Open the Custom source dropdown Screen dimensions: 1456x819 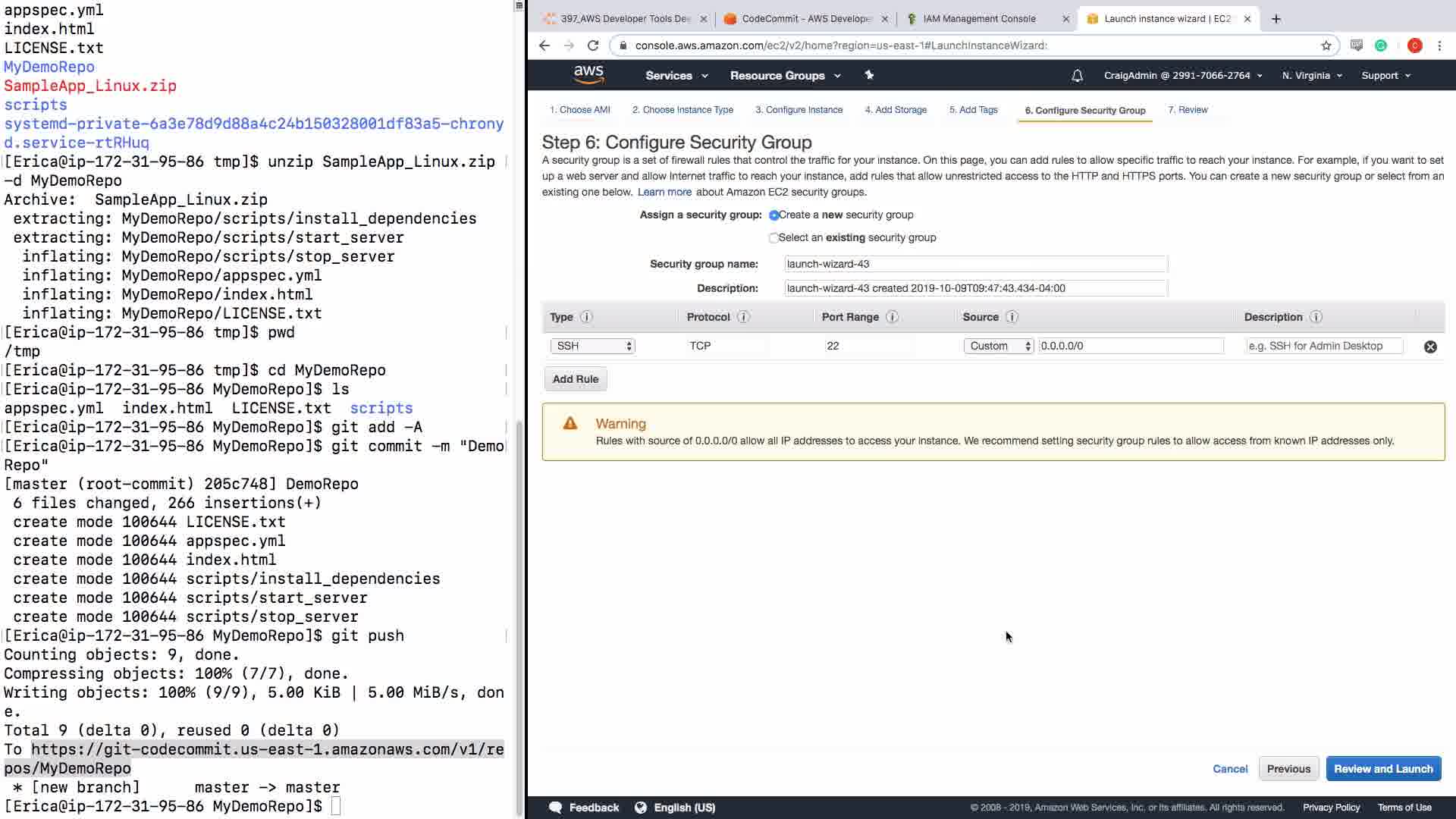click(x=998, y=346)
